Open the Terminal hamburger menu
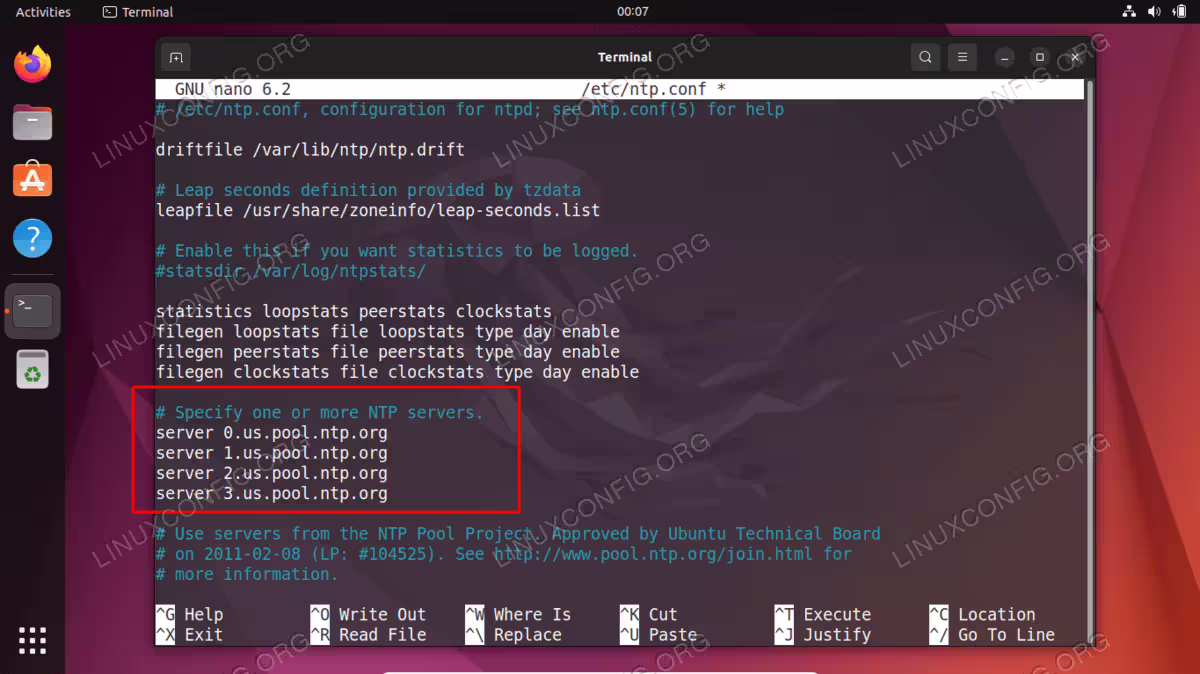 pos(962,57)
